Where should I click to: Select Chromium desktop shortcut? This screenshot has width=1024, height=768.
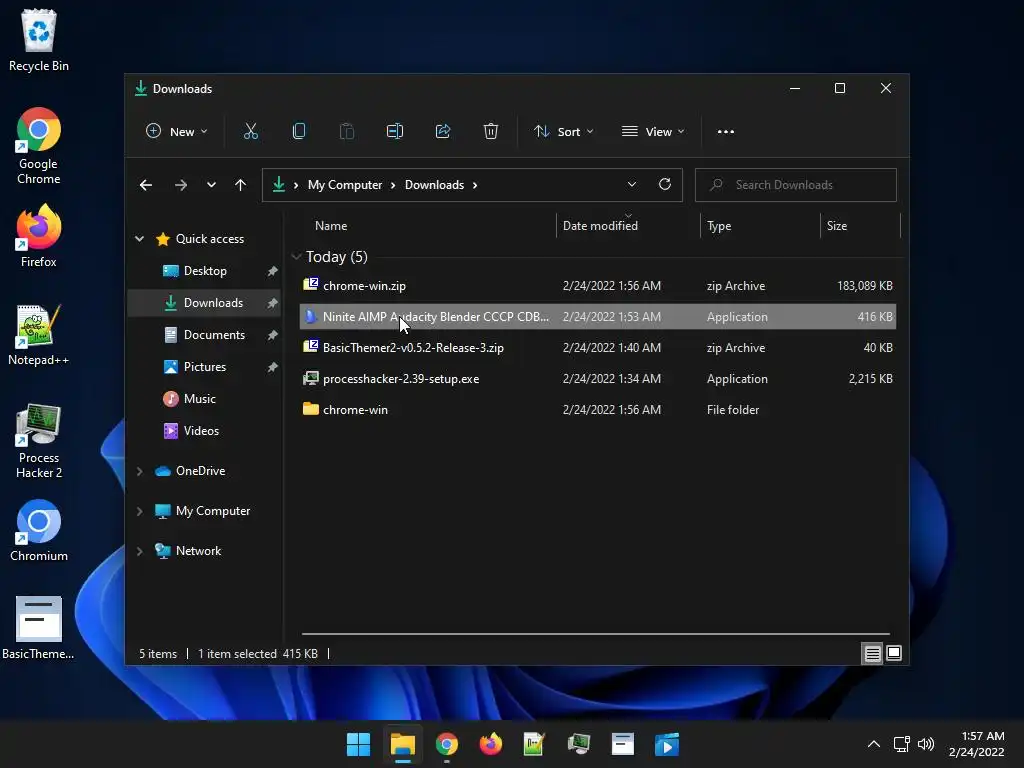coord(39,530)
